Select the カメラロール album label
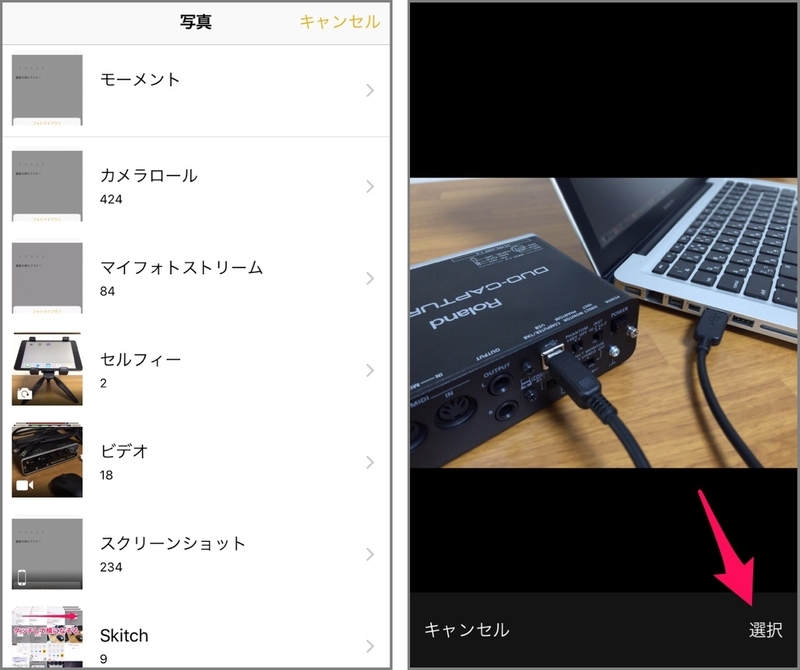The image size is (800, 670). [x=149, y=176]
